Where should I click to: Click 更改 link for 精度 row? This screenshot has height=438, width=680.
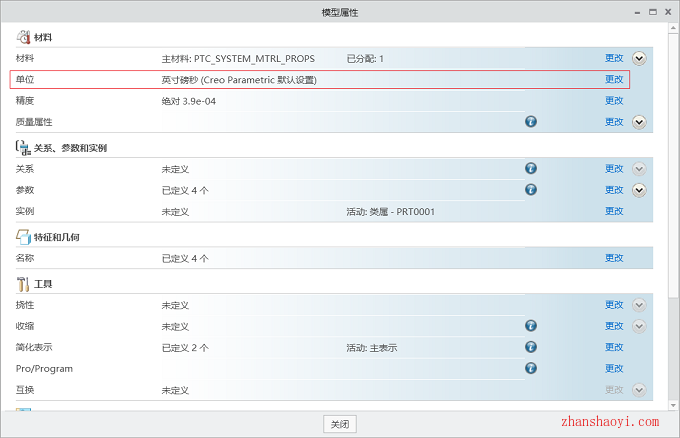click(x=614, y=101)
